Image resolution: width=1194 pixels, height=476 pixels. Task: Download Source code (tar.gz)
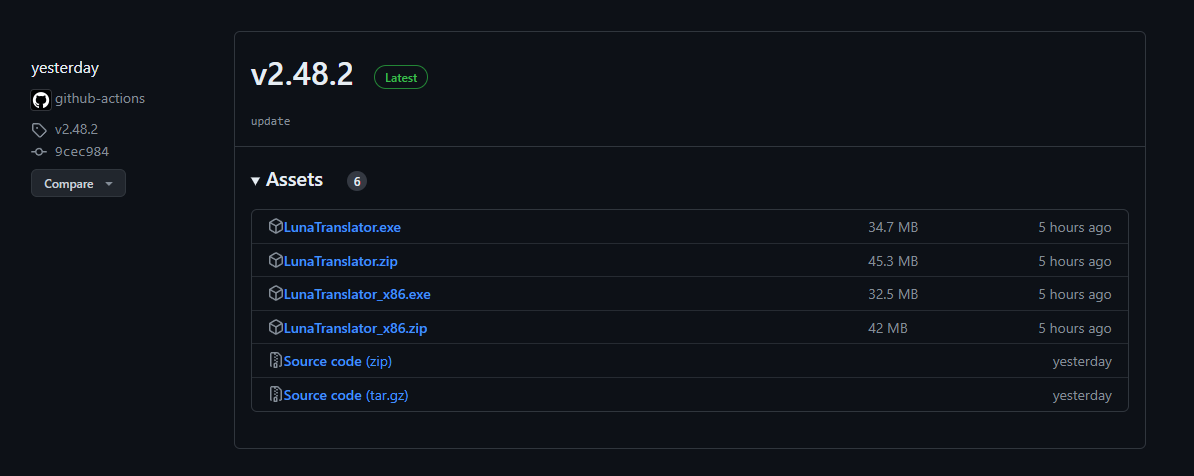tap(346, 395)
